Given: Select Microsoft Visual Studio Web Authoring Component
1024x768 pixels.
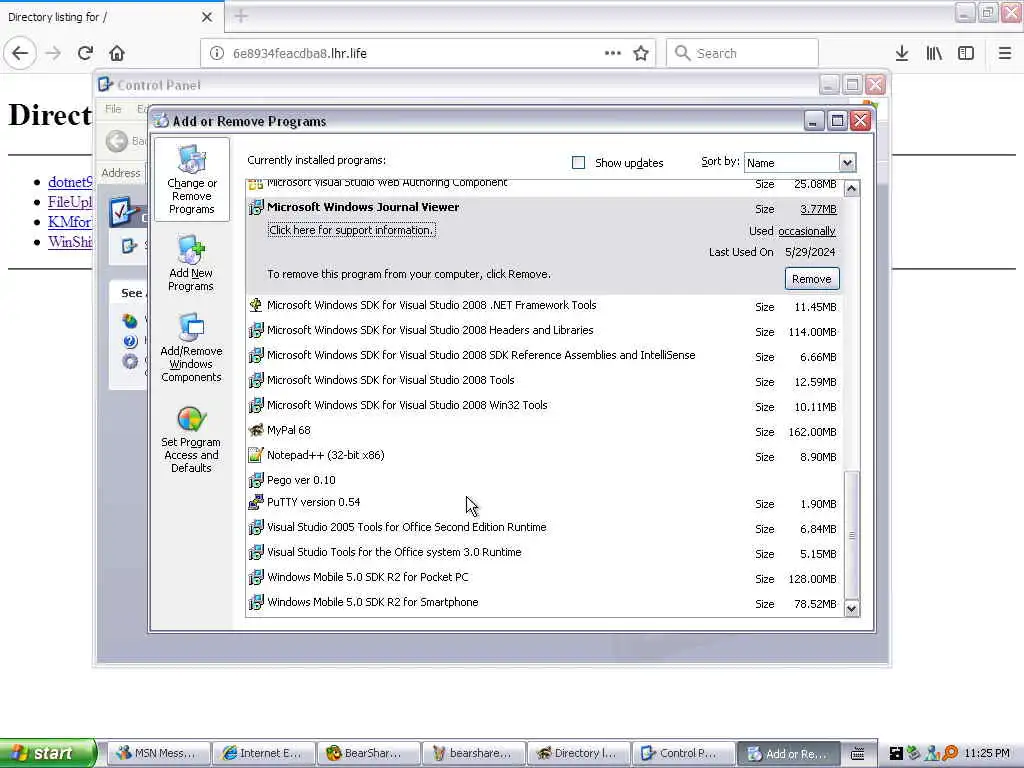Looking at the screenshot, I should (543, 185).
